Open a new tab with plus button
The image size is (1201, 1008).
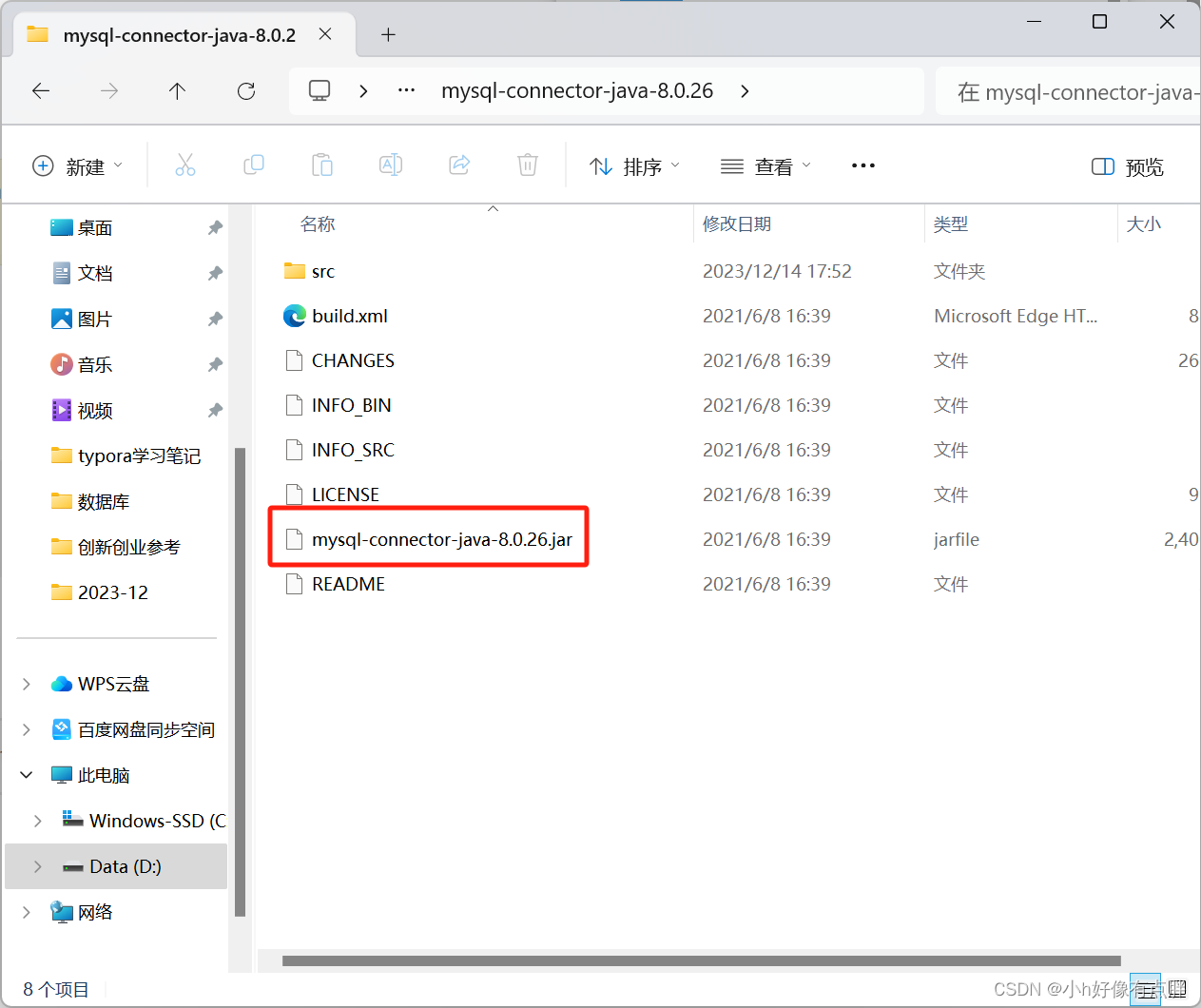tap(388, 35)
